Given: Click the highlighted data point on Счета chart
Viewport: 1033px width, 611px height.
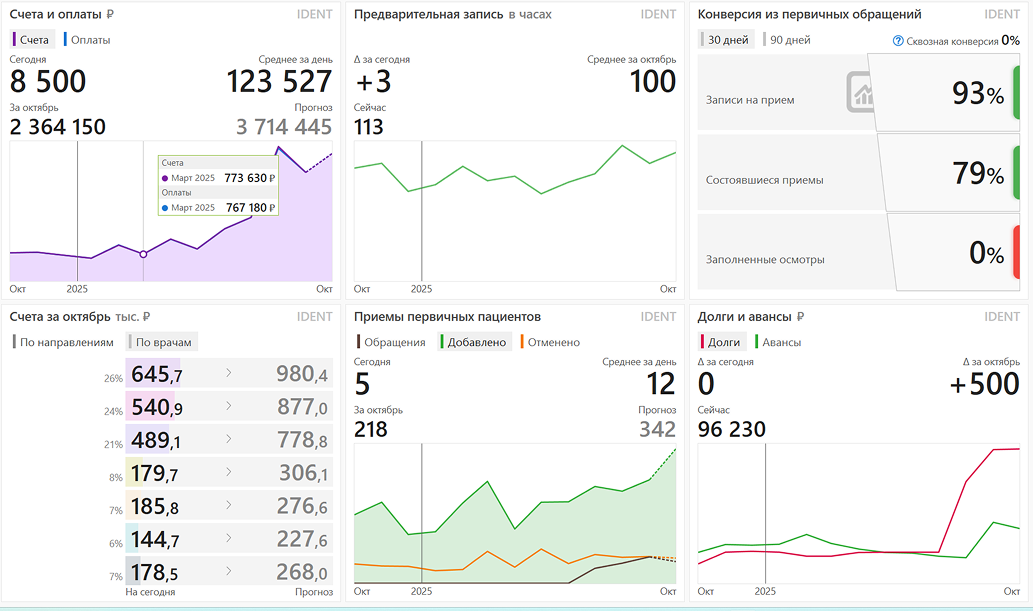Looking at the screenshot, I should [143, 254].
